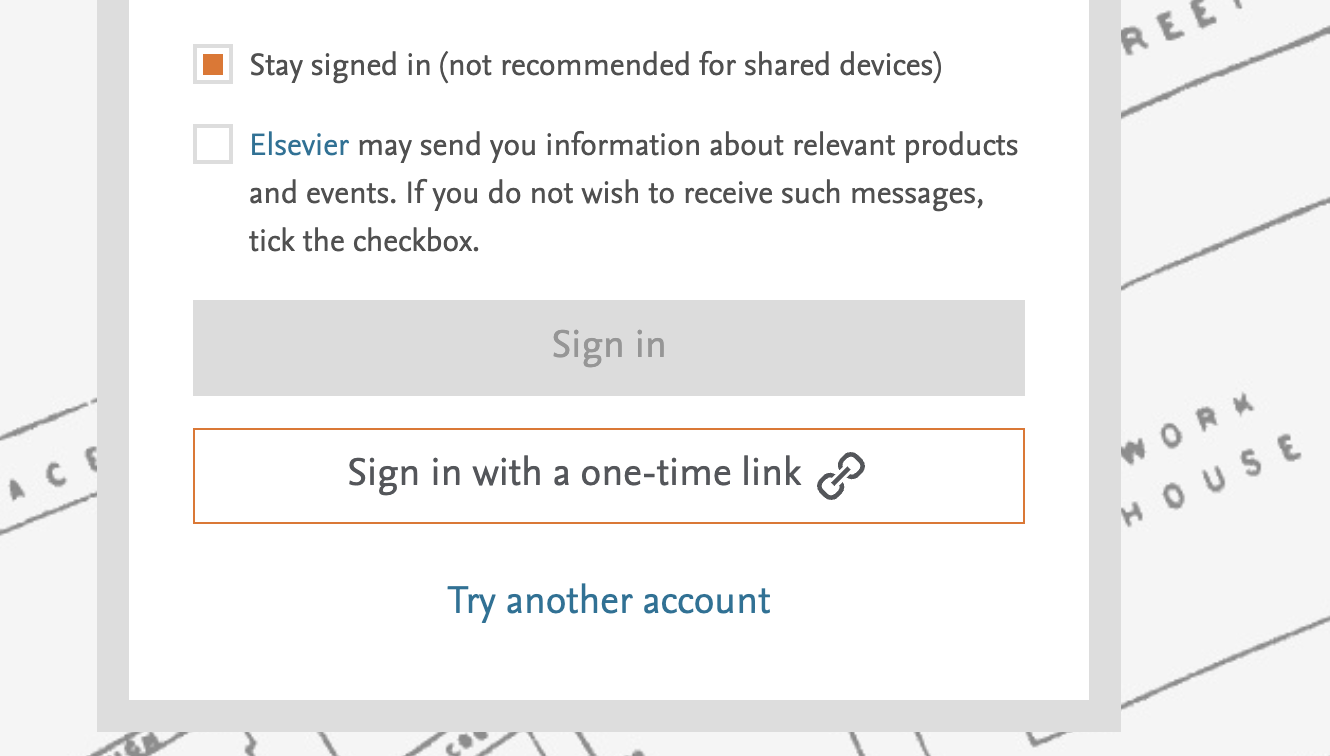Click the tick the checkbox sentence

click(x=363, y=240)
